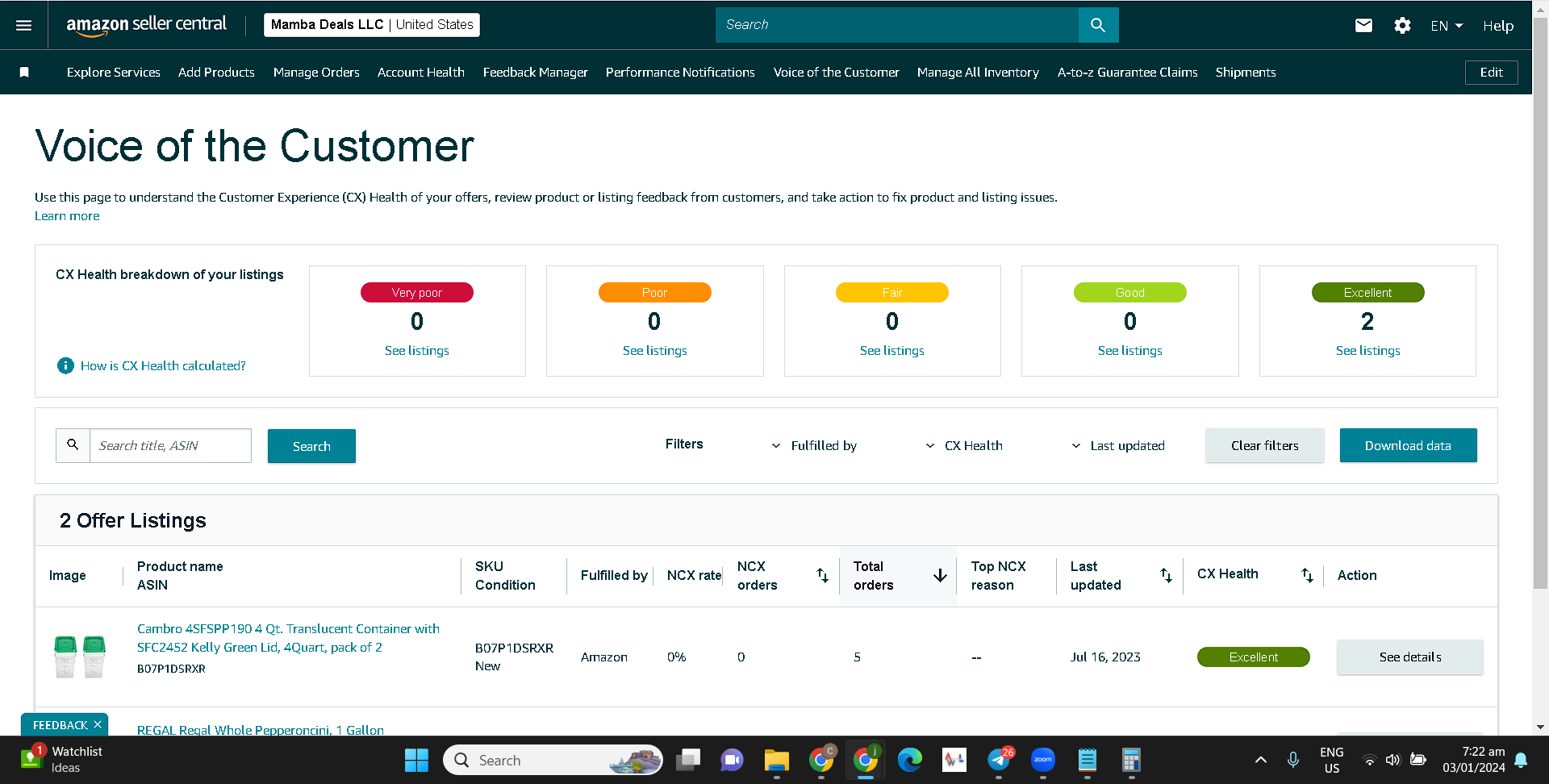See details for the Cambro container listing

pos(1409,657)
